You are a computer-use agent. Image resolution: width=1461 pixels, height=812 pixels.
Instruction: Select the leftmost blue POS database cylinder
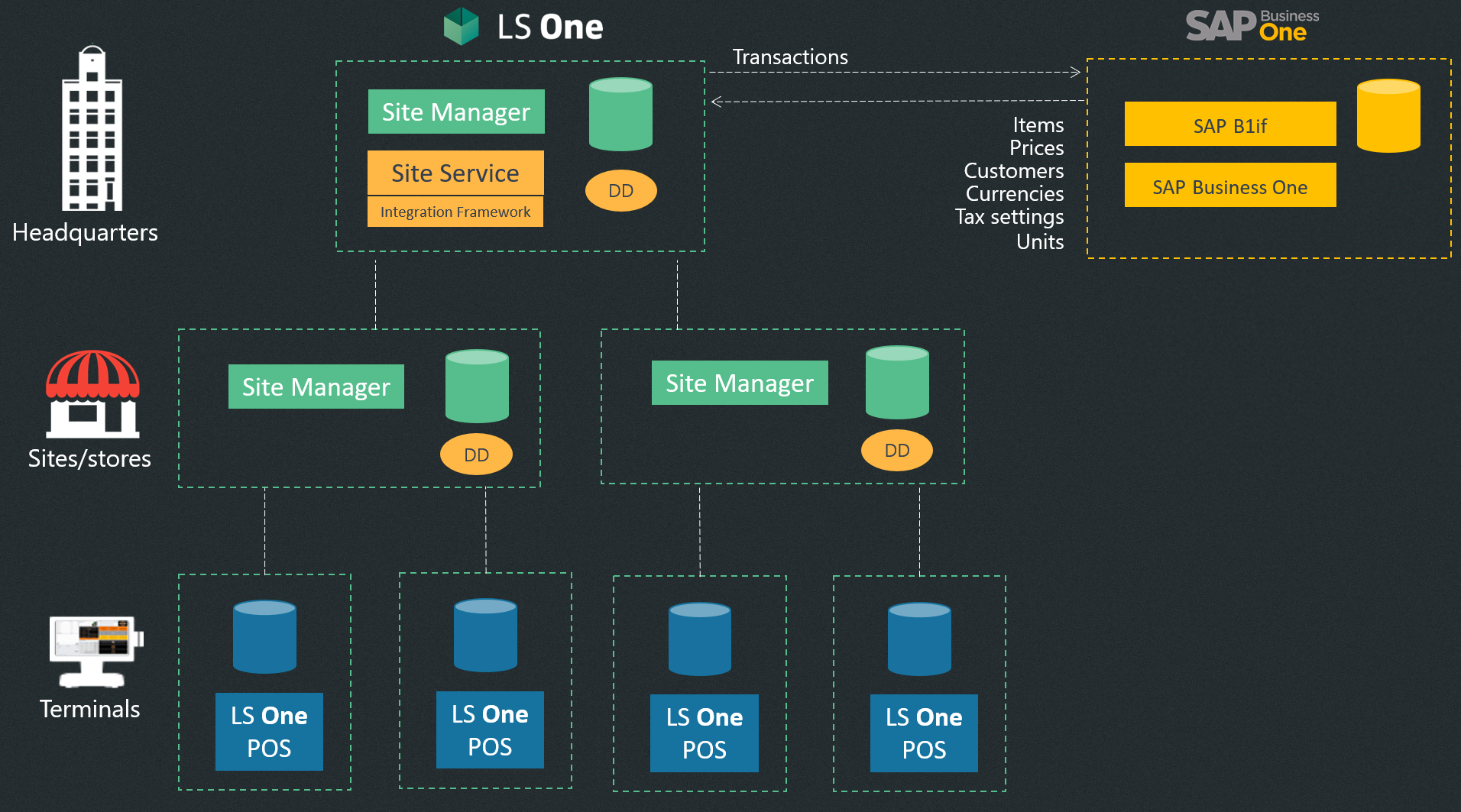point(264,638)
